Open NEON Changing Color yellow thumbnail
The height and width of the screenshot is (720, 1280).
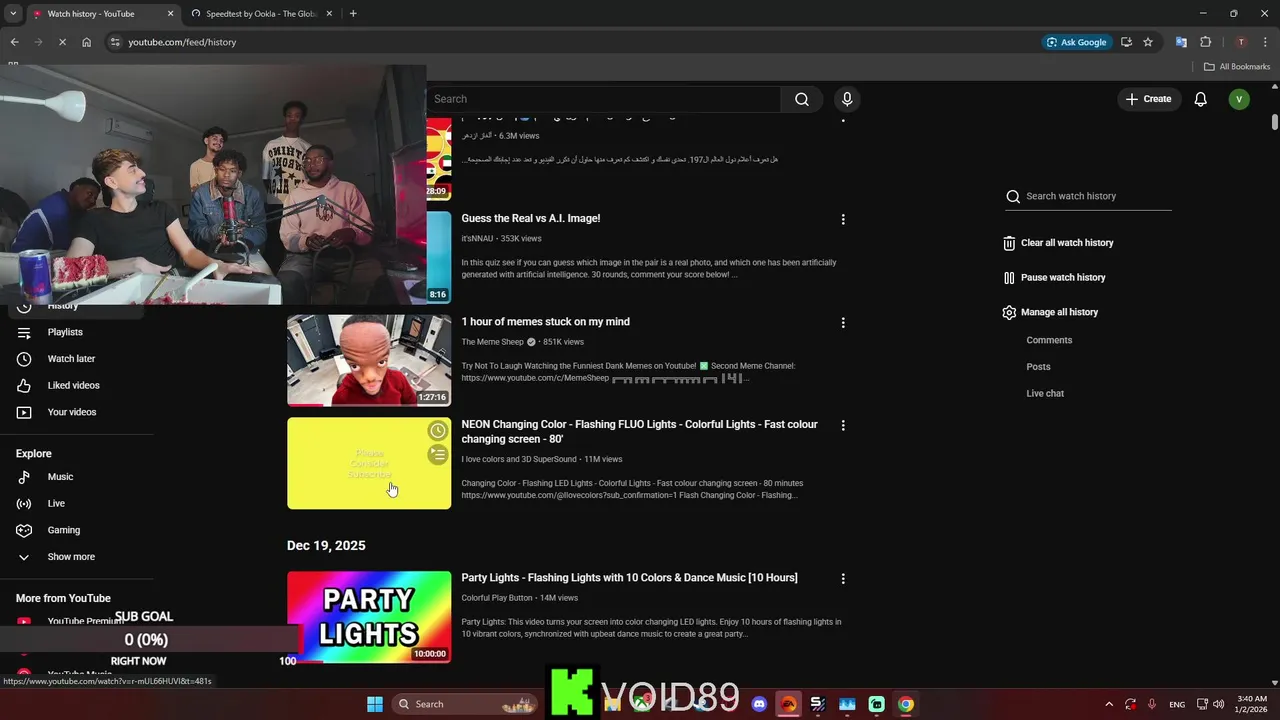pyautogui.click(x=369, y=463)
